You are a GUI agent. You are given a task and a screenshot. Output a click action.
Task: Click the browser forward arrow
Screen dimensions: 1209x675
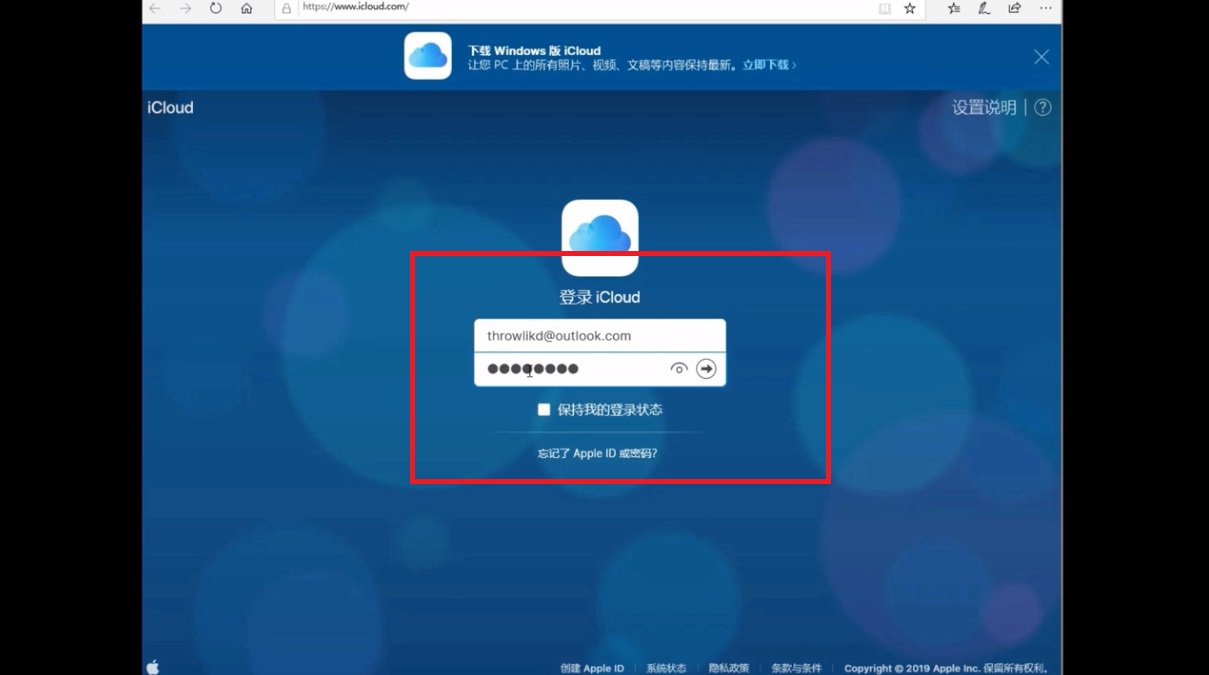click(x=185, y=8)
